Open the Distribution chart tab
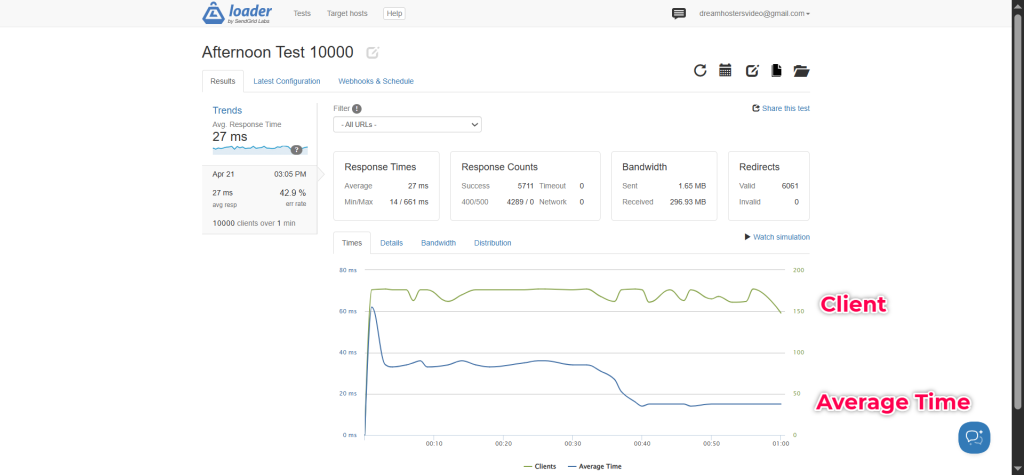 (492, 243)
